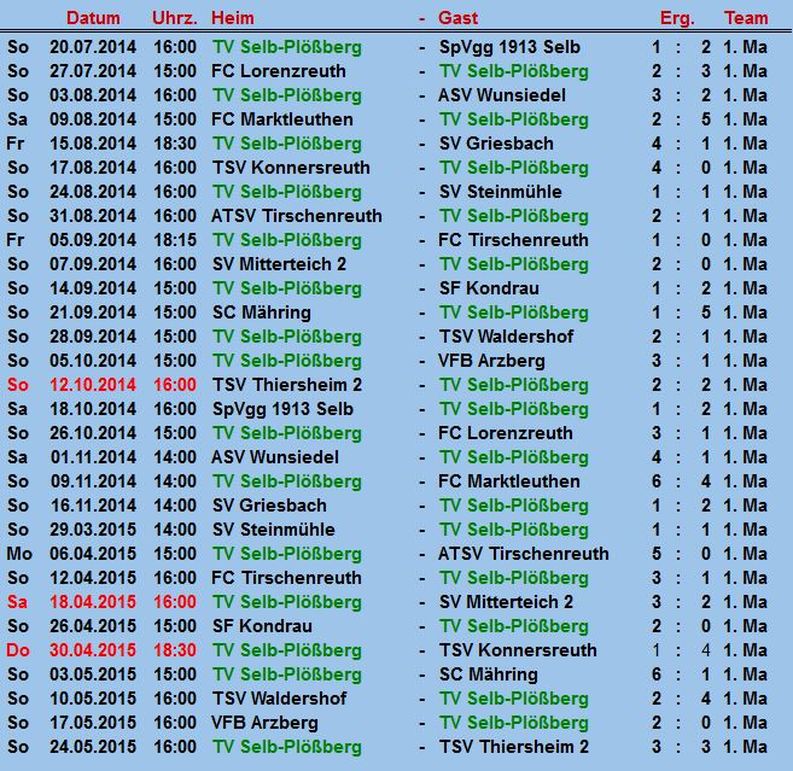793x771 pixels.
Task: Select home team TSV Thiersheim 2 on 12.10.2014
Action: pyautogui.click(x=287, y=385)
